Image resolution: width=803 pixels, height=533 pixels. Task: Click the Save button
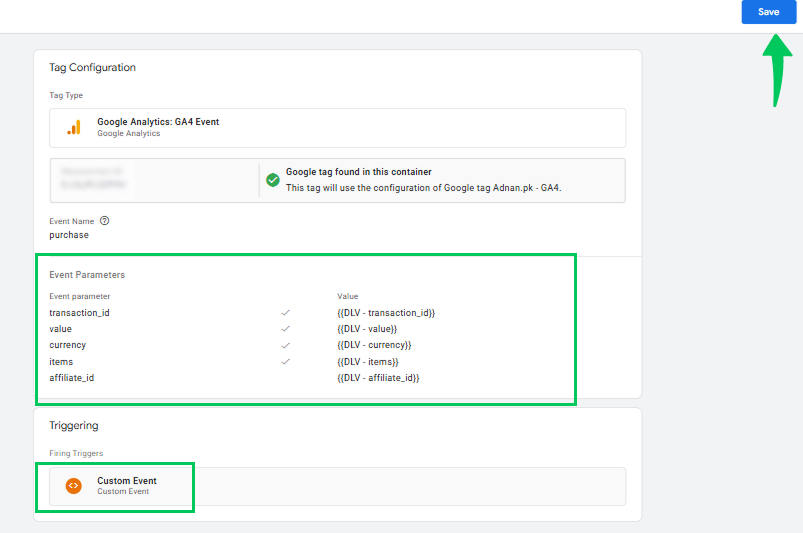pyautogui.click(x=768, y=12)
